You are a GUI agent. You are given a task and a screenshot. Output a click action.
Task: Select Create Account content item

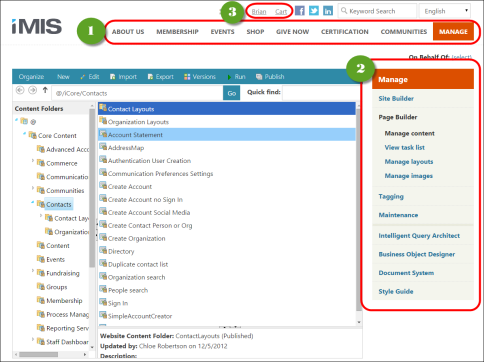(x=227, y=187)
